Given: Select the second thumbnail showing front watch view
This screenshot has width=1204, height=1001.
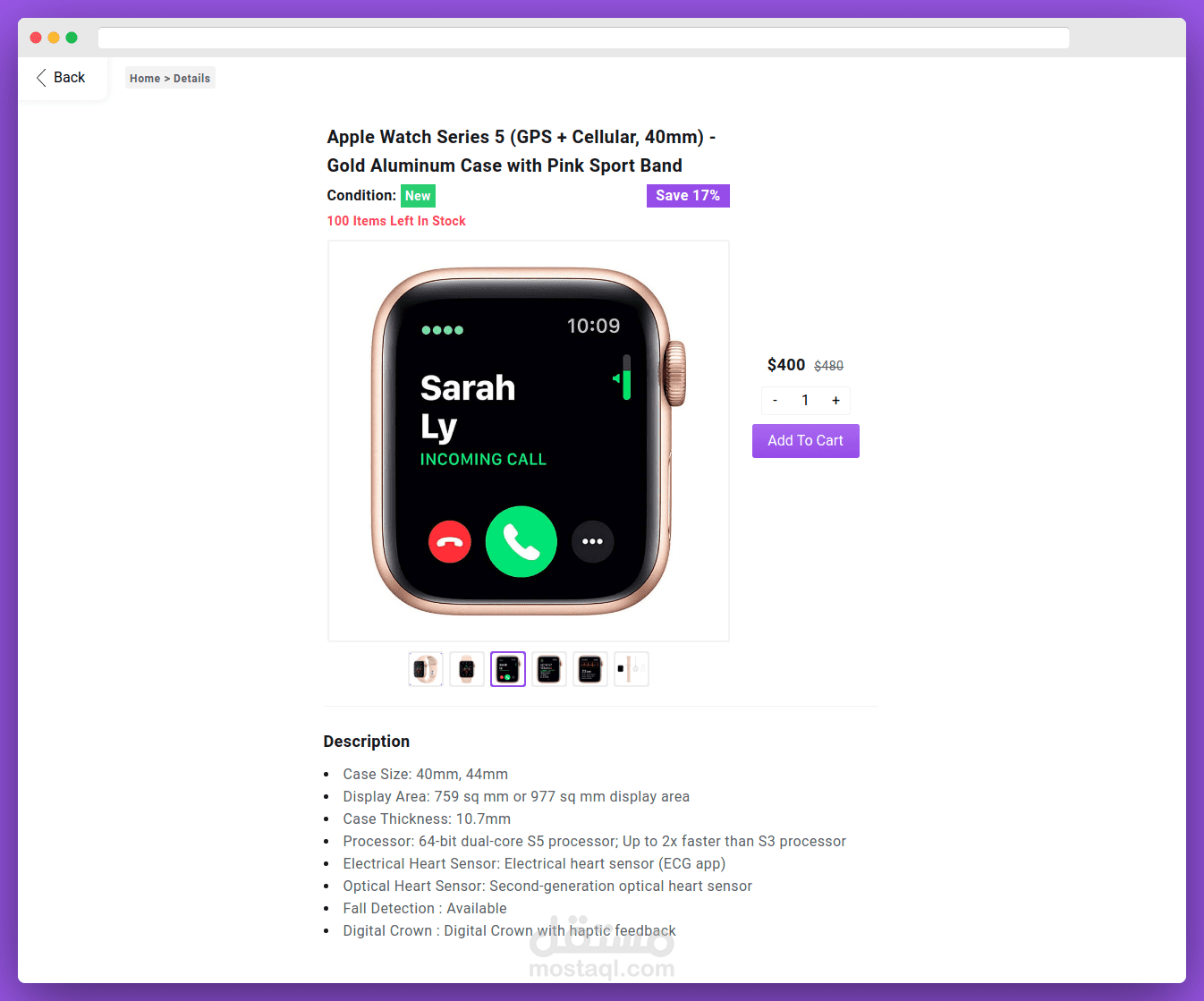Looking at the screenshot, I should [467, 669].
